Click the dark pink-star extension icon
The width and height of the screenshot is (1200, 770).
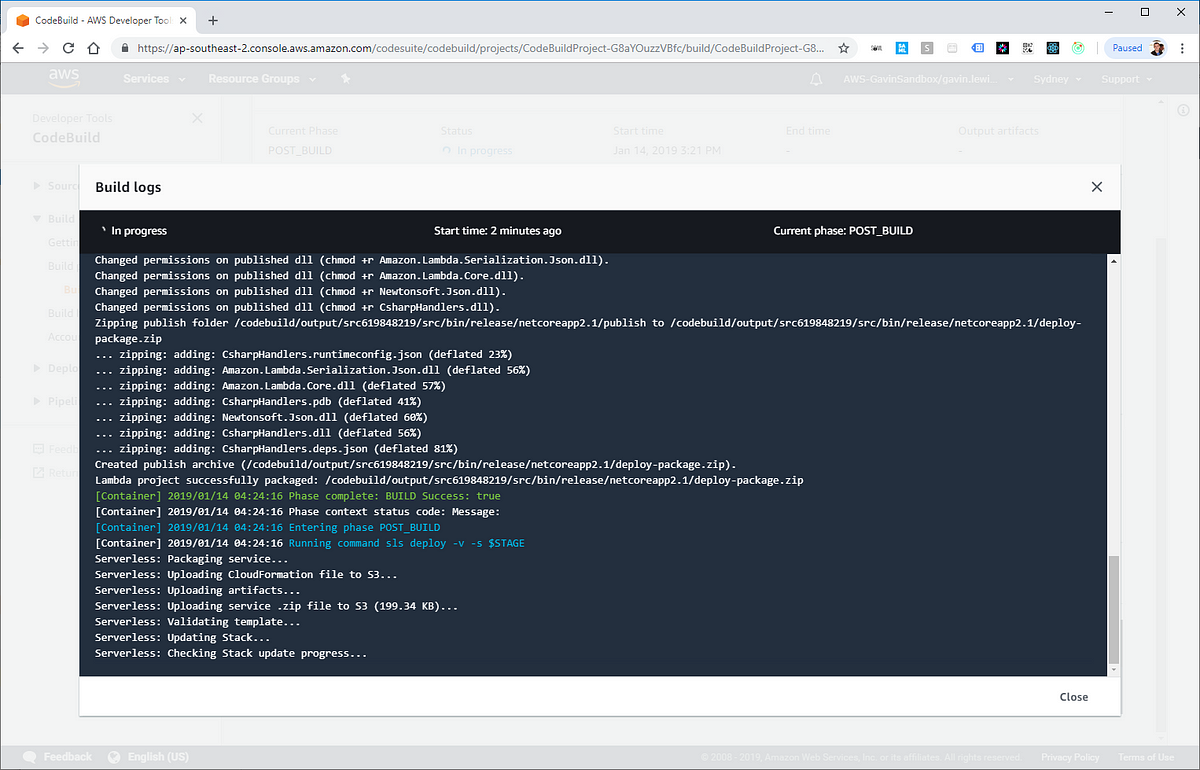[x=1003, y=48]
